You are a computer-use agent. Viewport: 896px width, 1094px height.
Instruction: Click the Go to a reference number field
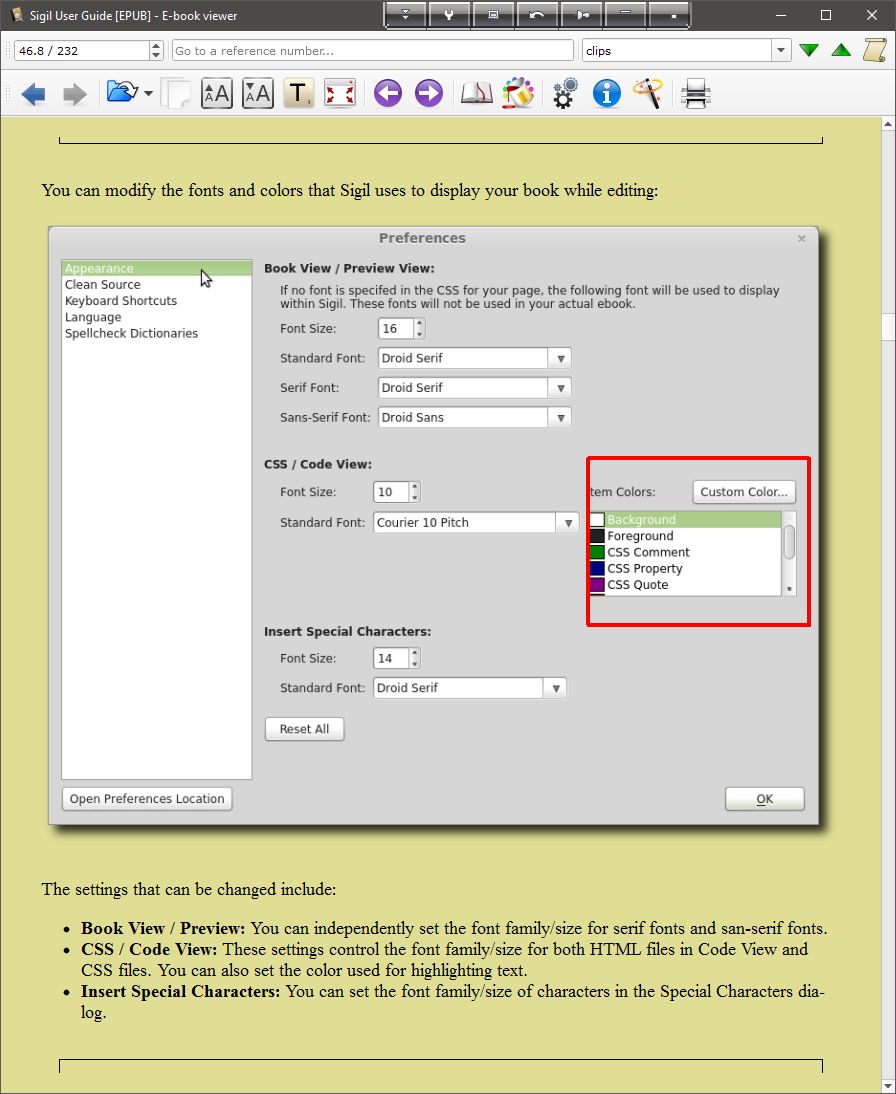(373, 50)
